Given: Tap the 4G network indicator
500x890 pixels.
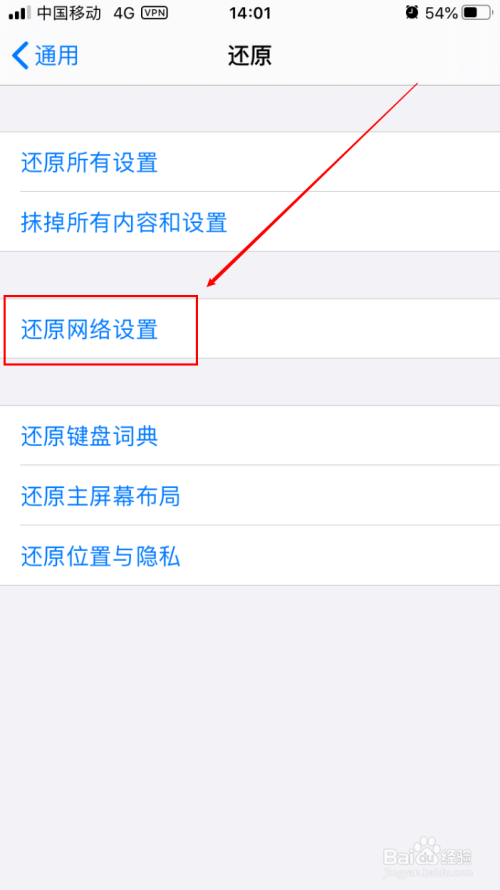Looking at the screenshot, I should pos(124,12).
